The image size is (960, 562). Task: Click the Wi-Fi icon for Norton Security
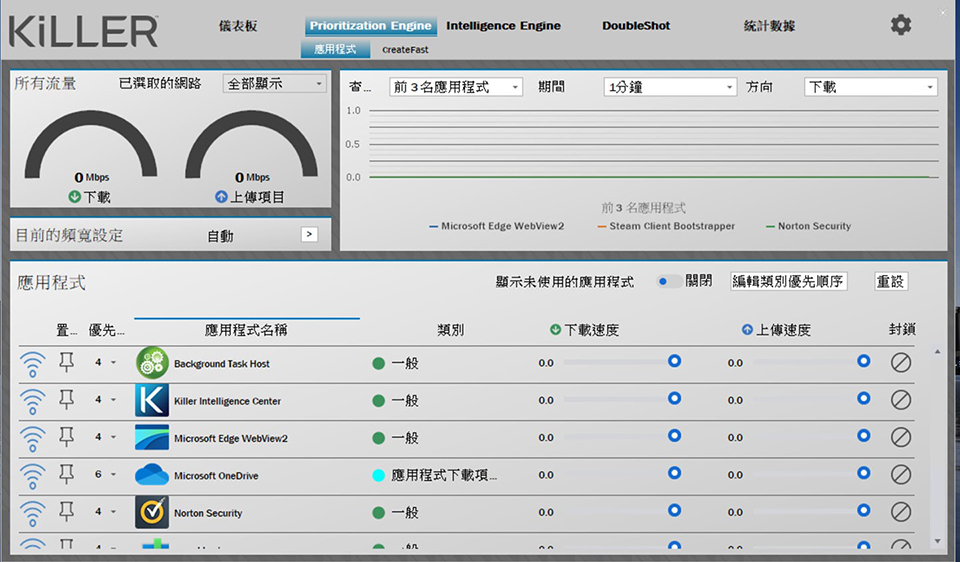(x=32, y=513)
